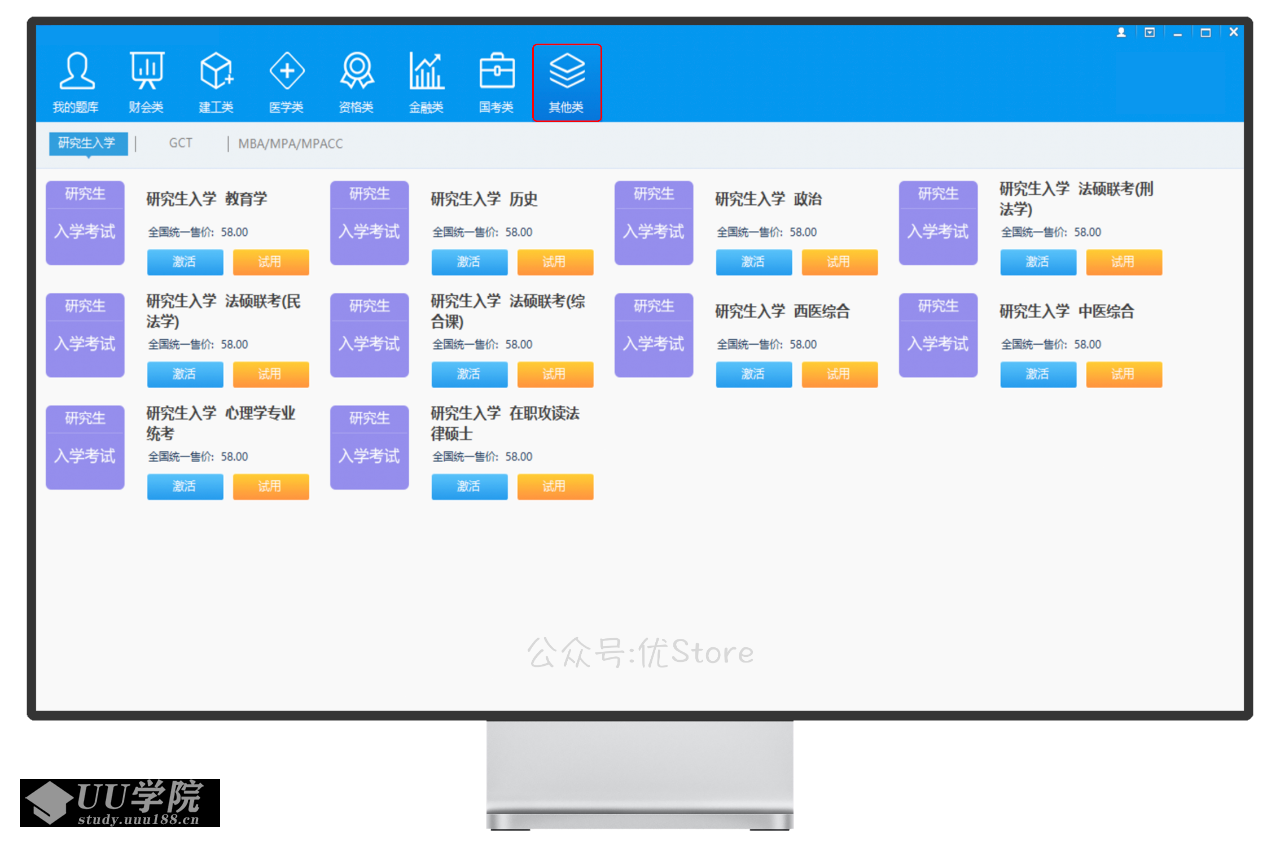Activate 研究生入学 政治

754,262
